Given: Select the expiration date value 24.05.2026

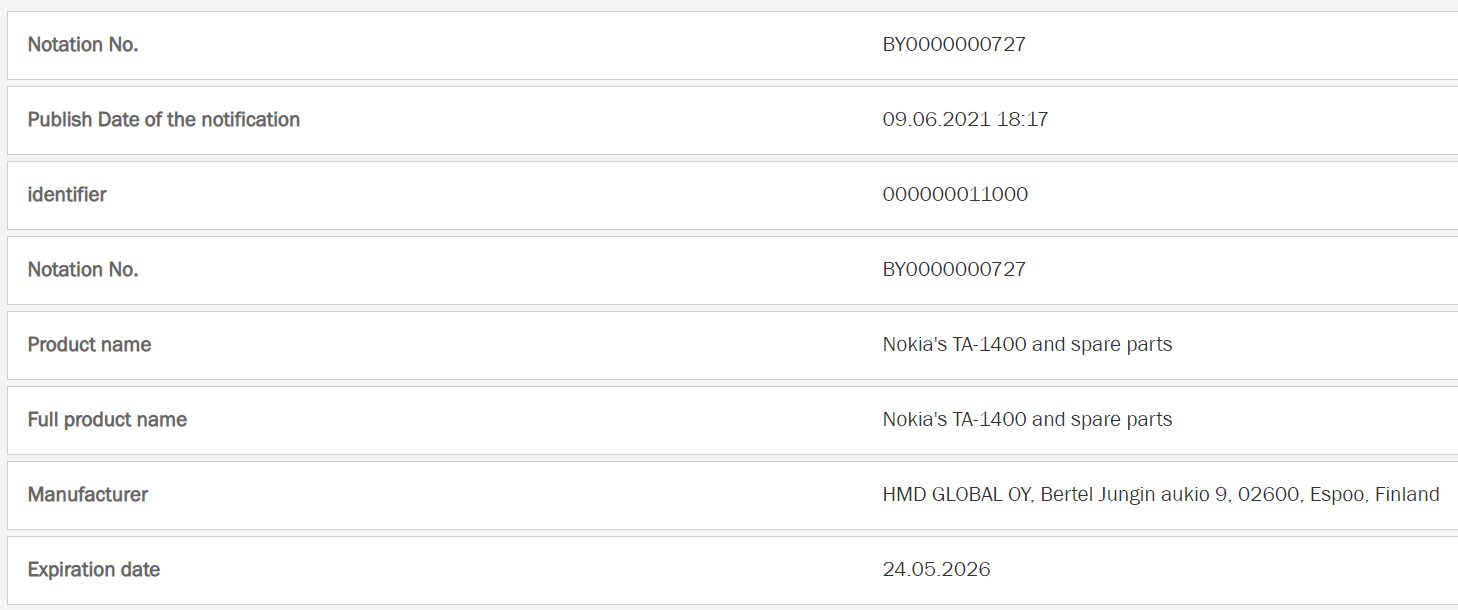Looking at the screenshot, I should pyautogui.click(x=936, y=570).
